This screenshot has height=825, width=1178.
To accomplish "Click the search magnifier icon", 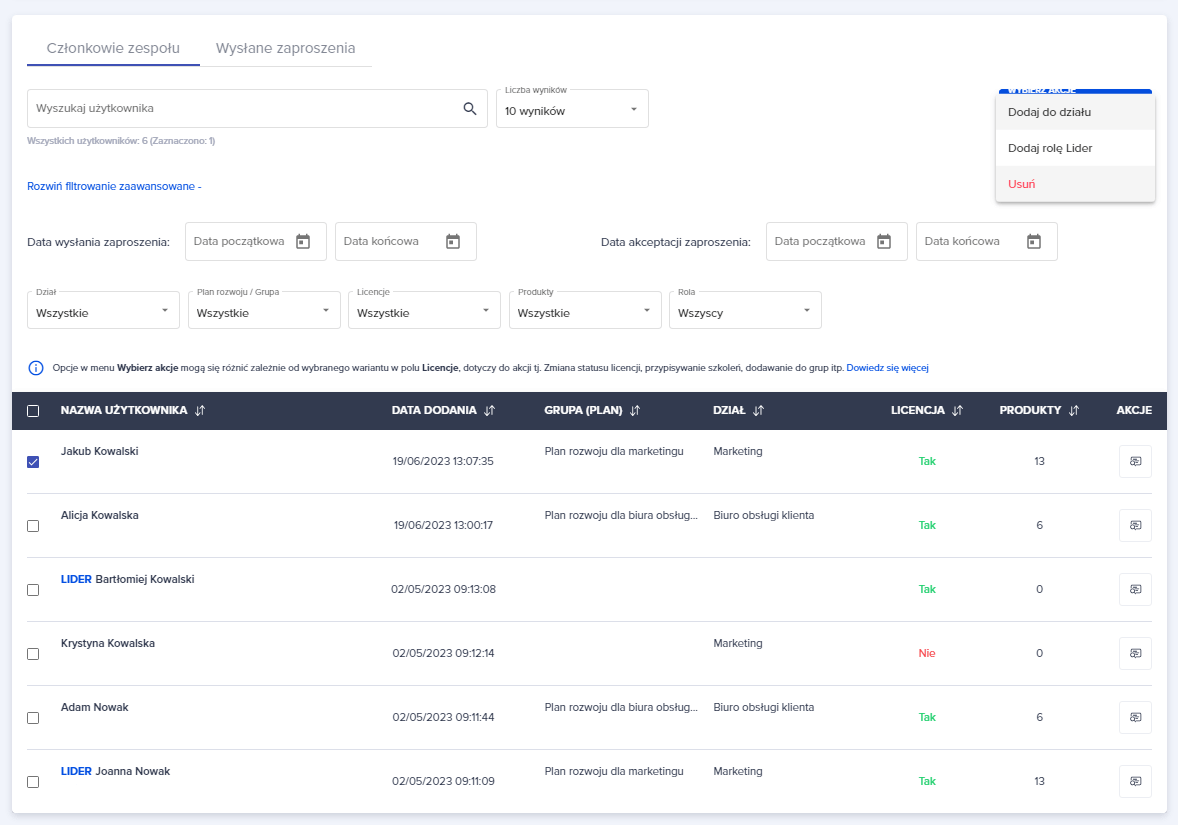I will point(470,109).
